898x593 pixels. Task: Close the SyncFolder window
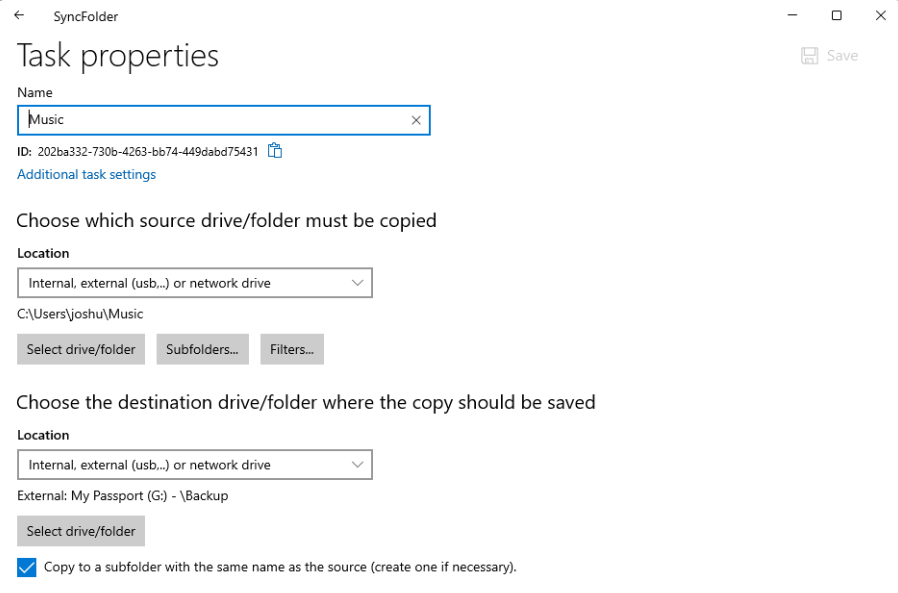[x=881, y=15]
